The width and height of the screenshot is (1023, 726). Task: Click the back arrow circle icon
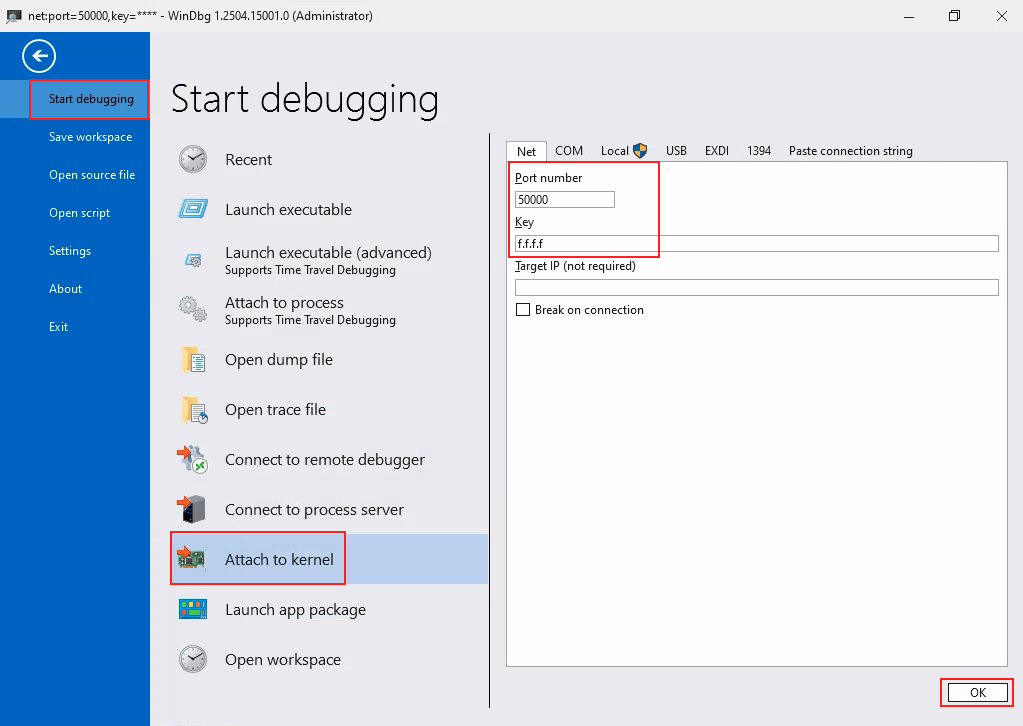click(39, 56)
